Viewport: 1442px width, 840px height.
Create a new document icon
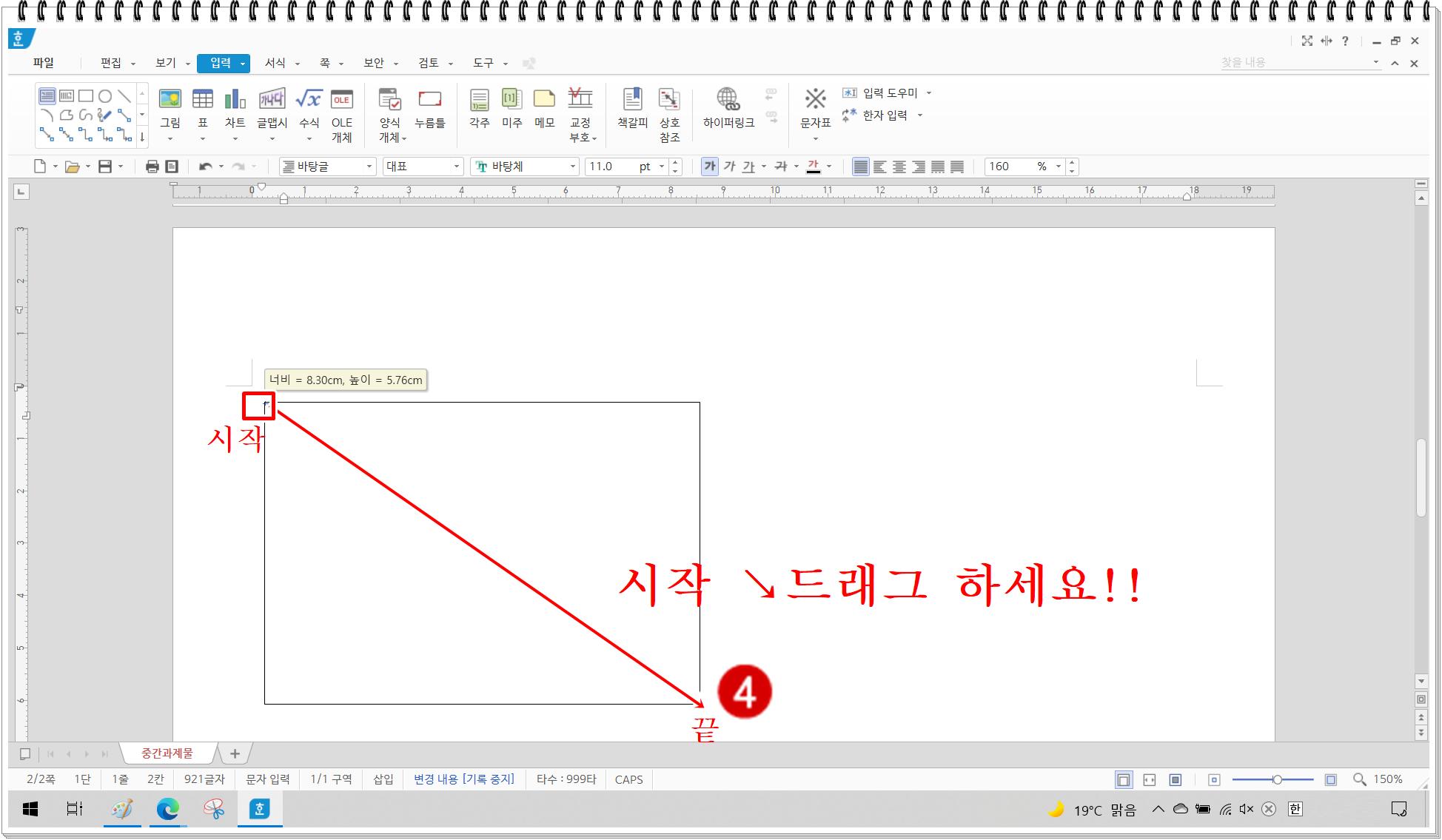pyautogui.click(x=40, y=167)
